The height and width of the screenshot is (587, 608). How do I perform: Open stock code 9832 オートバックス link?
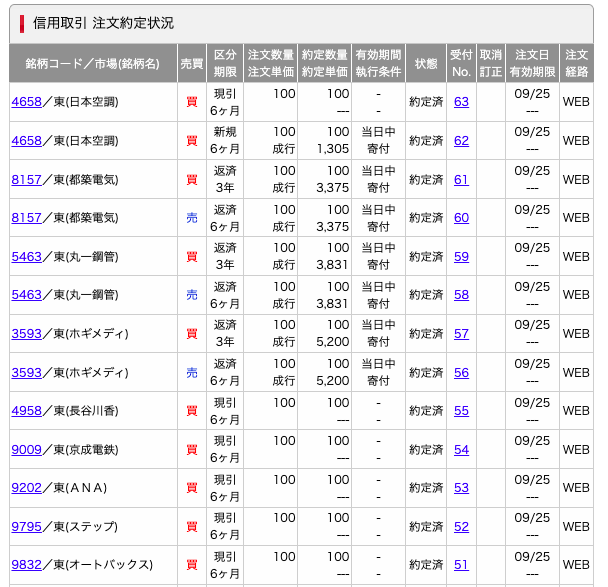[x=26, y=565]
